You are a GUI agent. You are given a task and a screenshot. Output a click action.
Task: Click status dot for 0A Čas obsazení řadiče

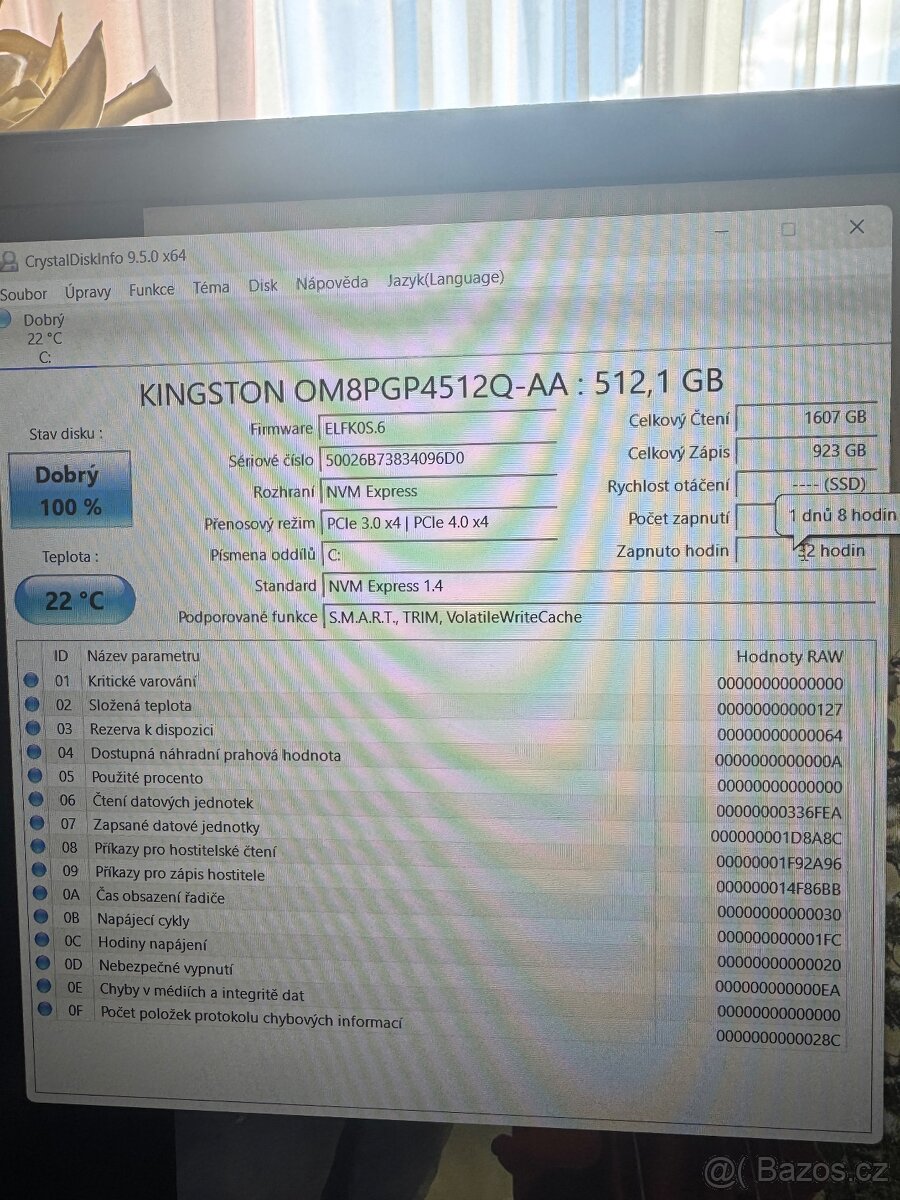click(40, 893)
